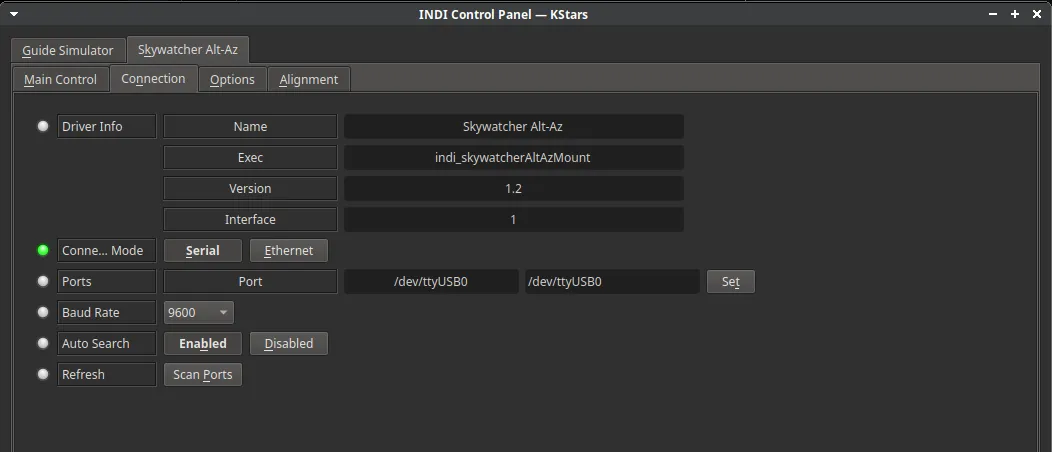Click the indi_skywatcherAltAzMount exec value
The width and height of the screenshot is (1052, 452).
tap(514, 158)
